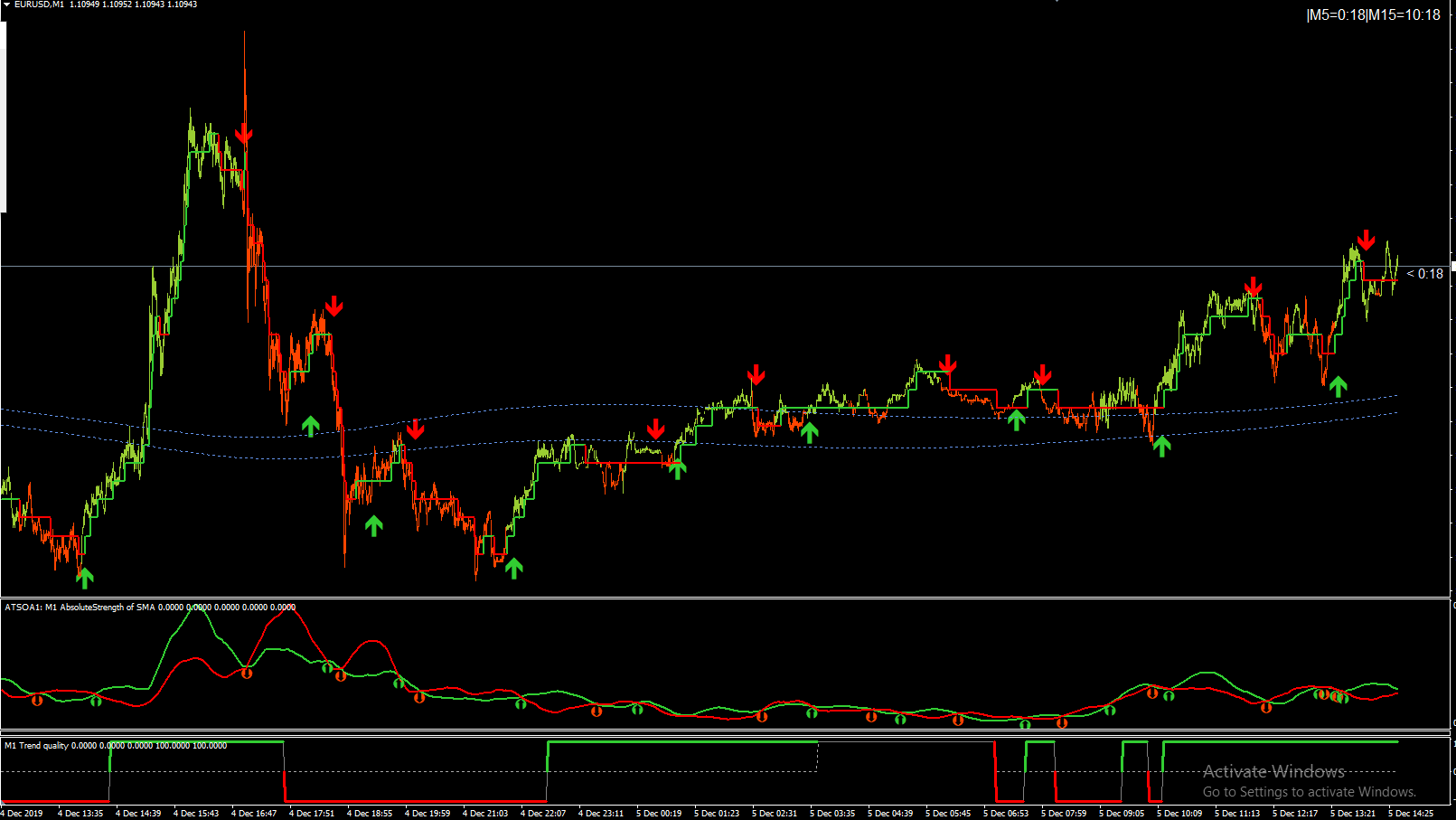
Task: Click the 5 Dec 14:25 time axis label
Action: pos(1411,814)
